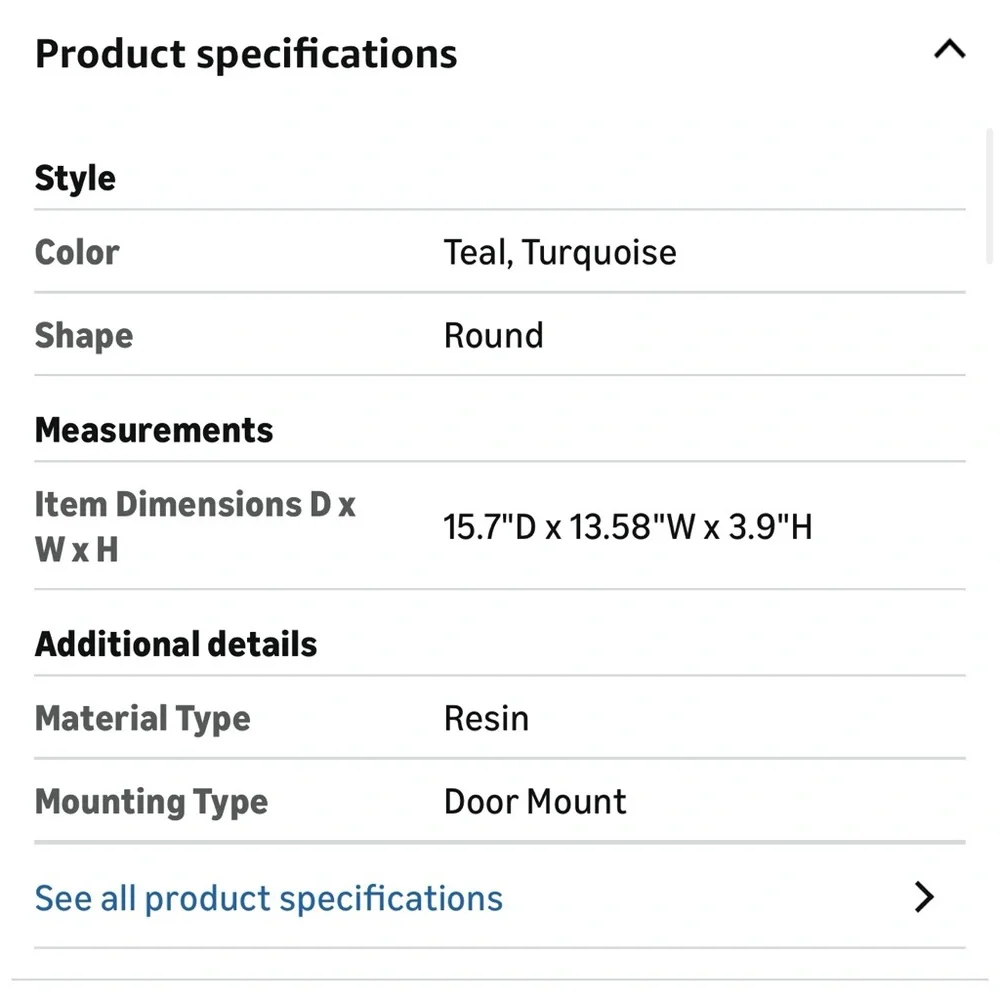Click the Item Dimensions D x W x H label
Image resolution: width=1000 pixels, height=1000 pixels.
tap(195, 526)
